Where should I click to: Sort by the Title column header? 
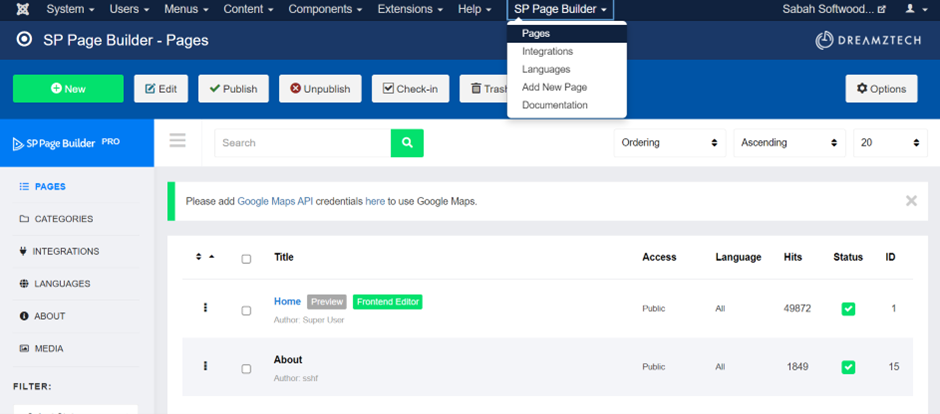coord(284,257)
